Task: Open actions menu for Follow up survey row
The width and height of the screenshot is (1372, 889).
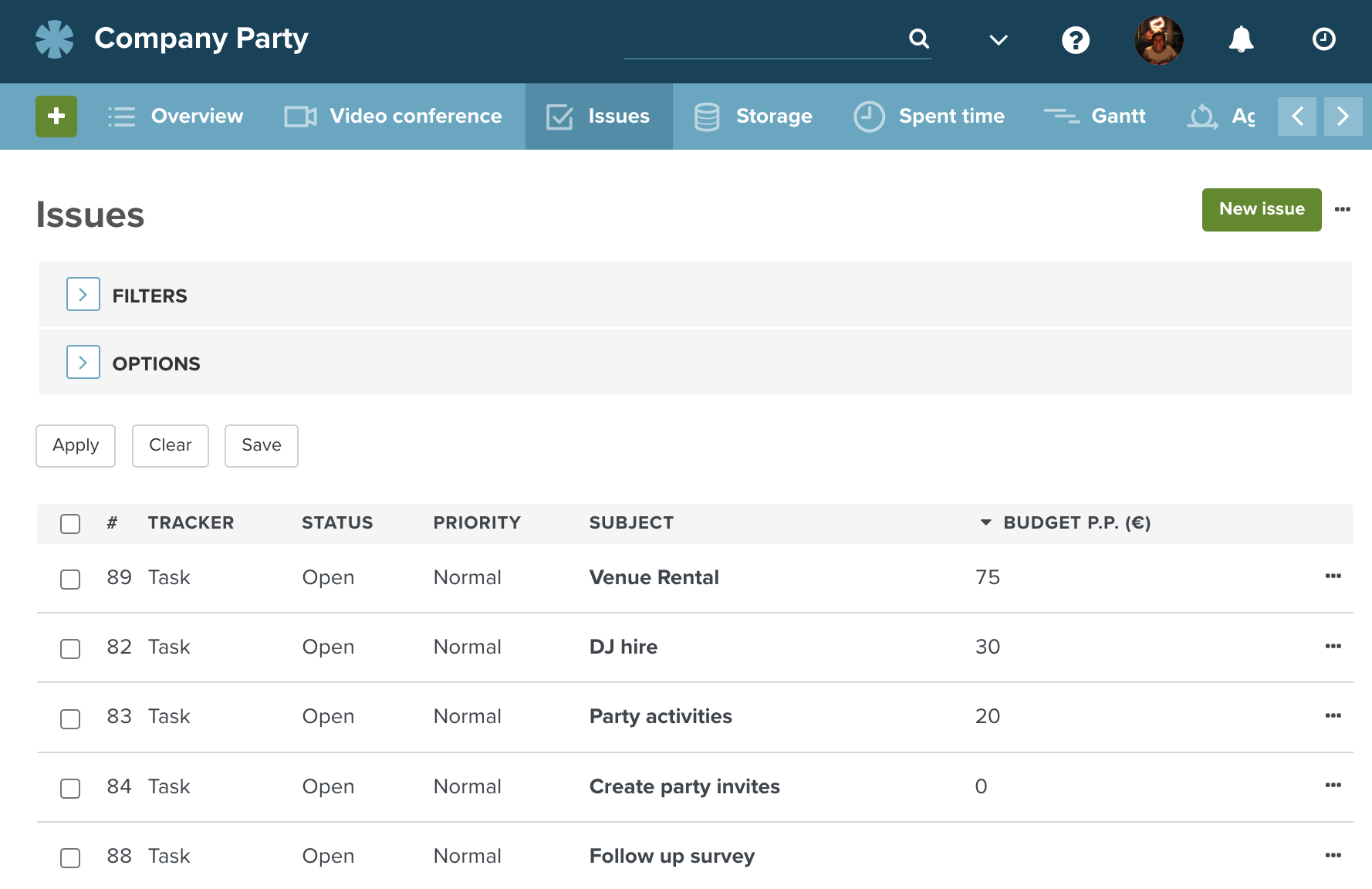Action: 1333,855
